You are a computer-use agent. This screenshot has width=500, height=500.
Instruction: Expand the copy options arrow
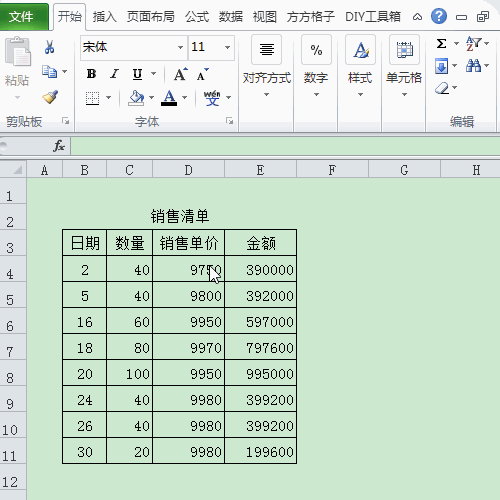pyautogui.click(x=65, y=72)
